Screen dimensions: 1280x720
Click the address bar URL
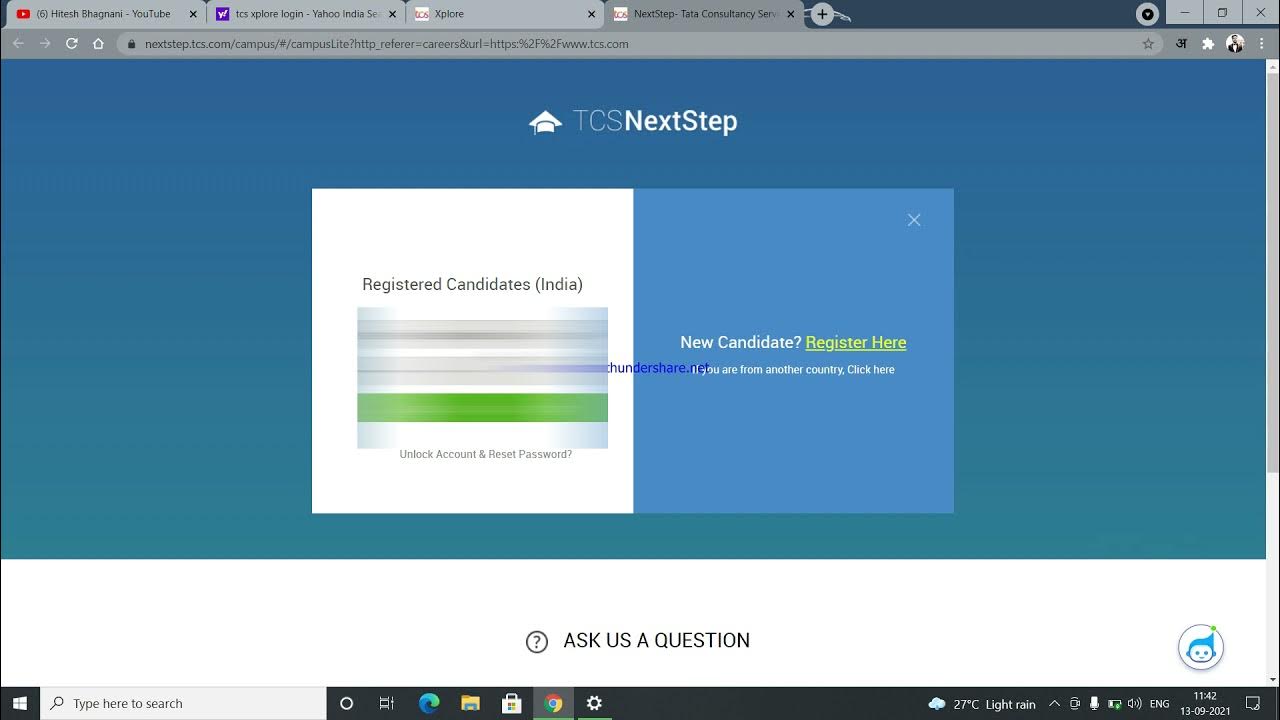(x=386, y=44)
